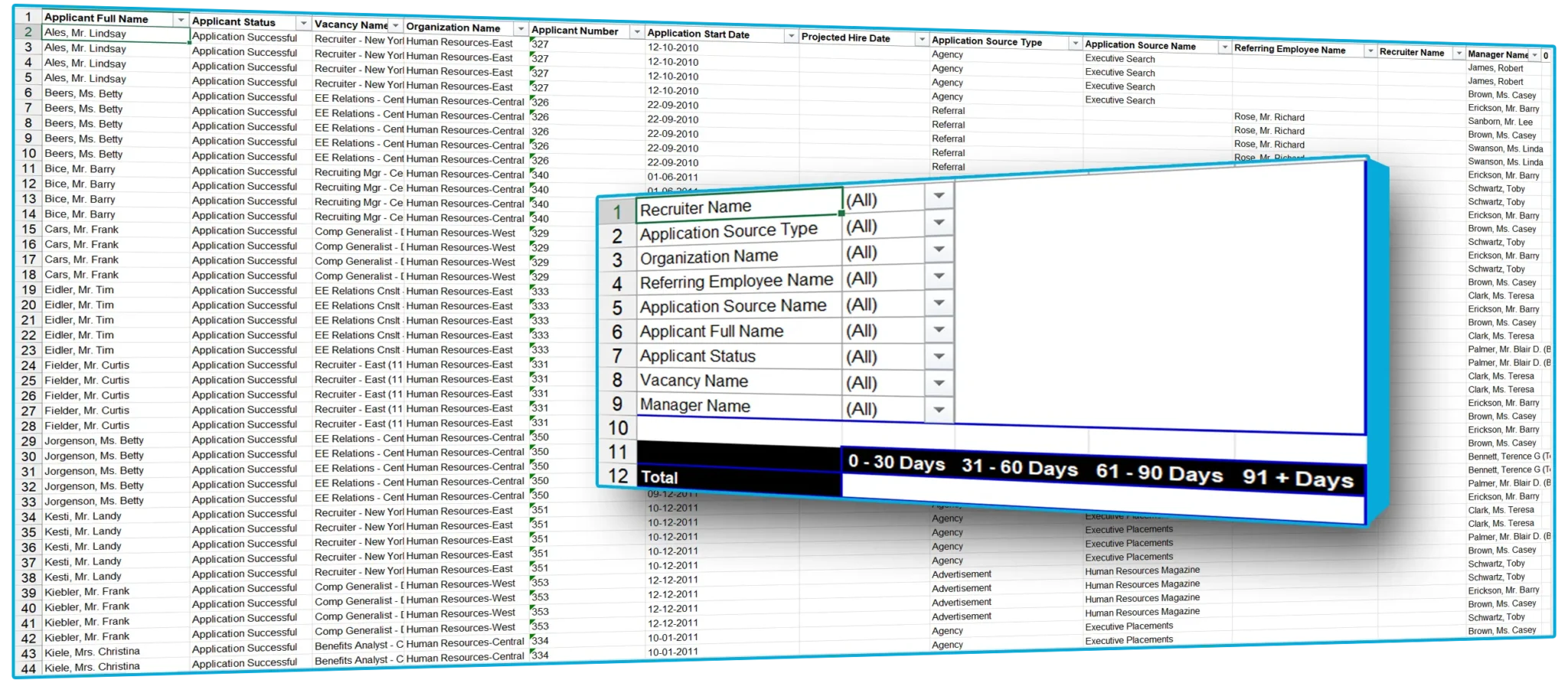Select row 2 header in the data sheet
Image resolution: width=1568 pixels, height=683 pixels.
click(x=28, y=32)
